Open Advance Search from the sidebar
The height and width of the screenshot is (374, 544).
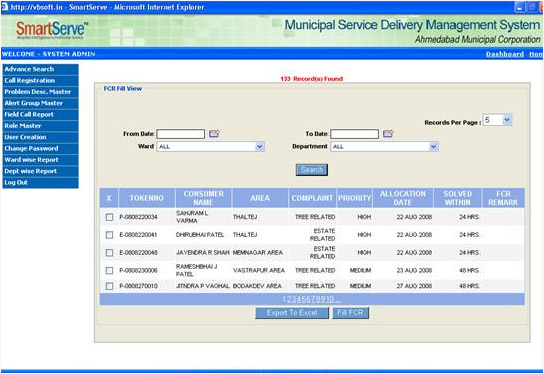pyautogui.click(x=40, y=69)
